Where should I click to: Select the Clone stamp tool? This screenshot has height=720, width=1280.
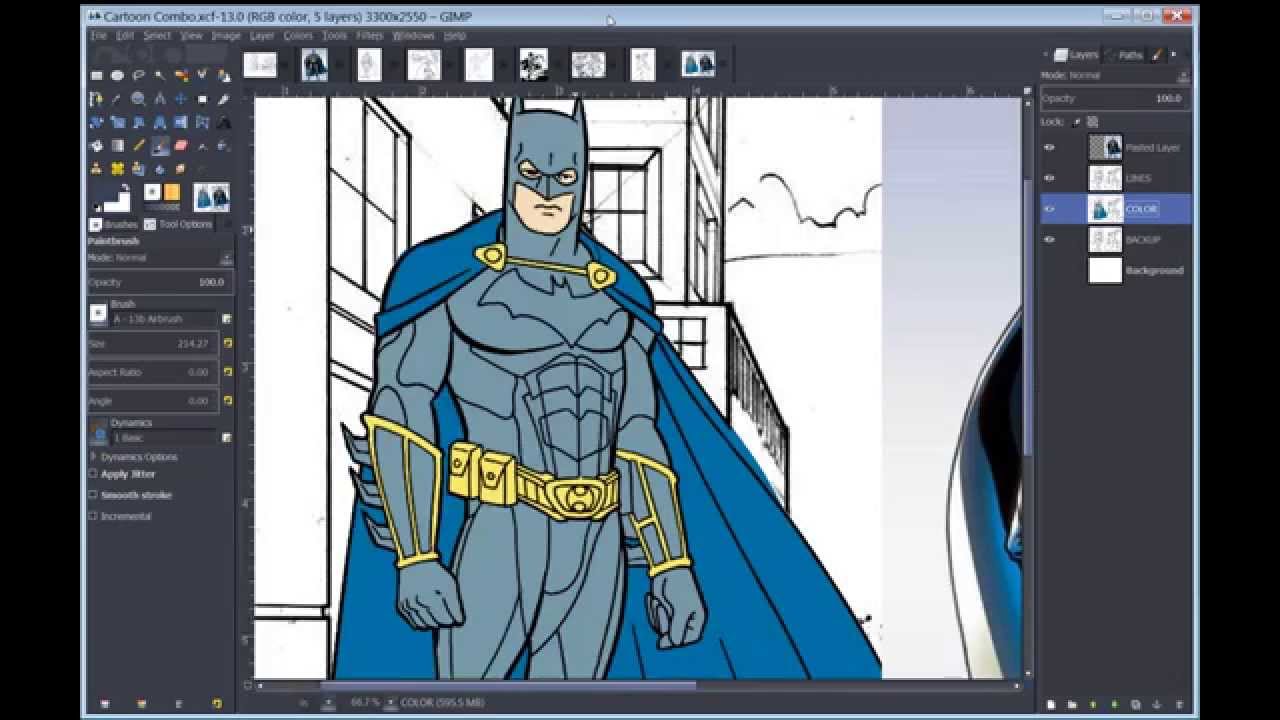coord(96,169)
